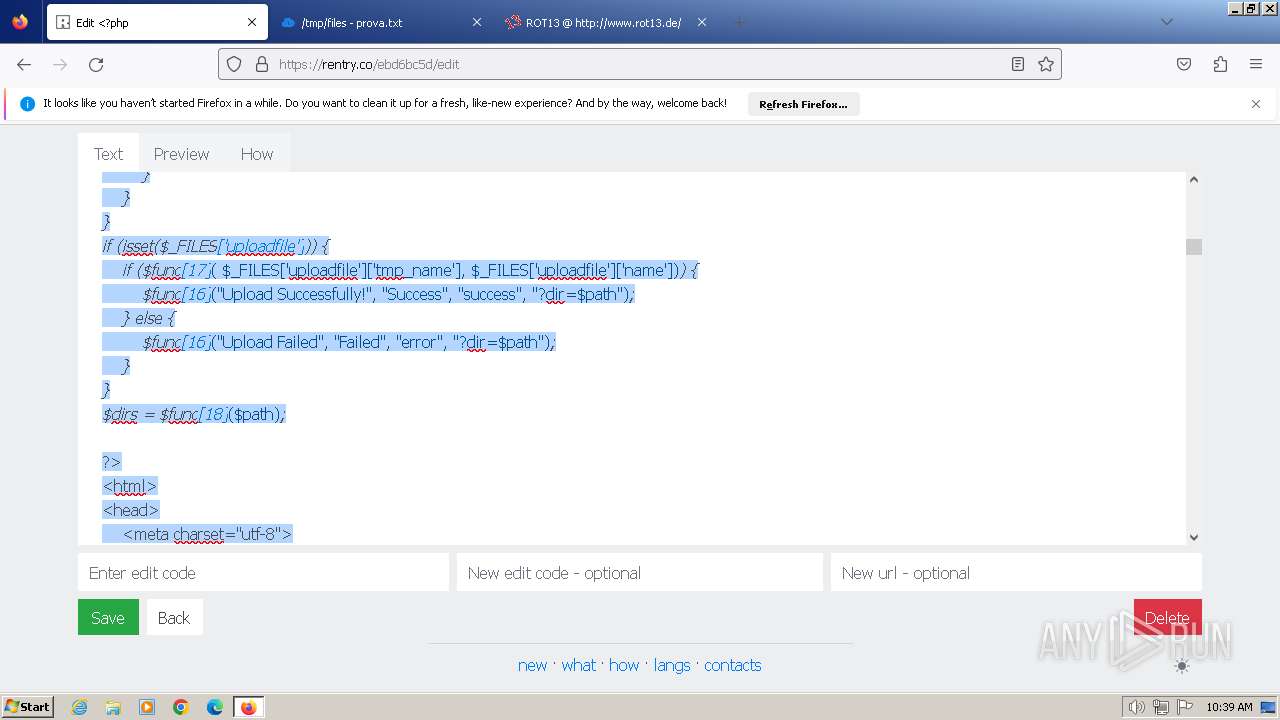
Task: Open Windows Media Player from the taskbar
Action: 147,707
